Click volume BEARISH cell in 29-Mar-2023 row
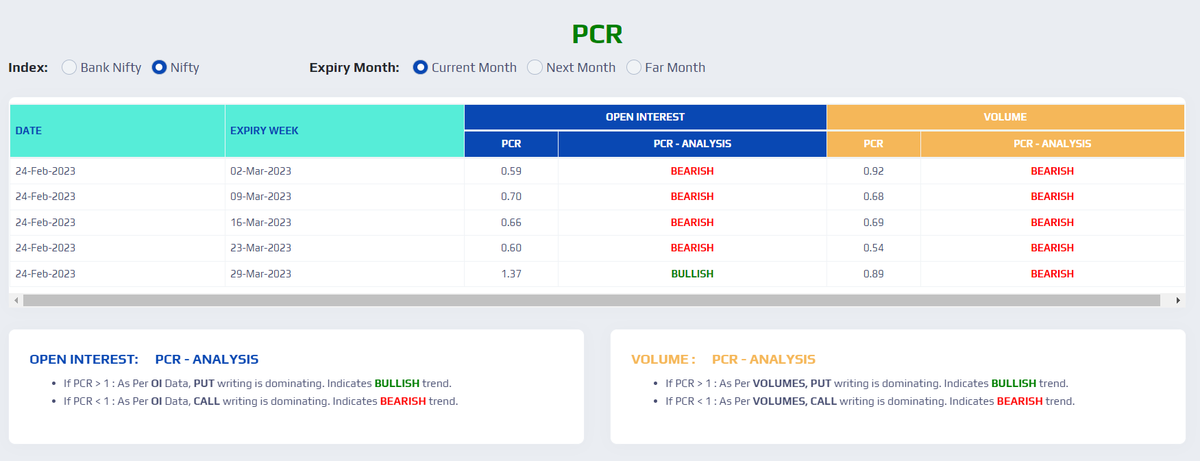 click(1052, 274)
